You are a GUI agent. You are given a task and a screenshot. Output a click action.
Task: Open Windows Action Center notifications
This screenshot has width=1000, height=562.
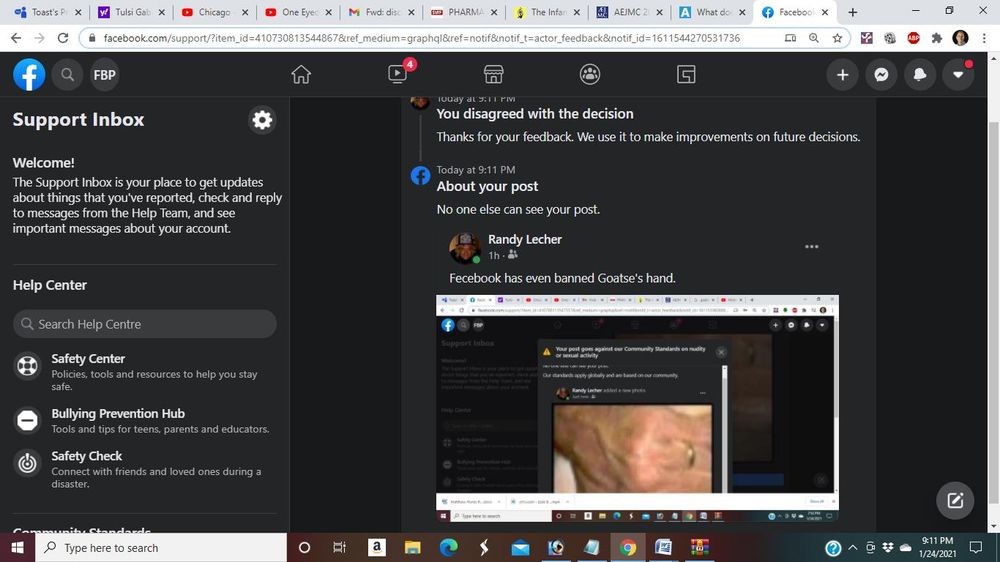click(x=976, y=547)
